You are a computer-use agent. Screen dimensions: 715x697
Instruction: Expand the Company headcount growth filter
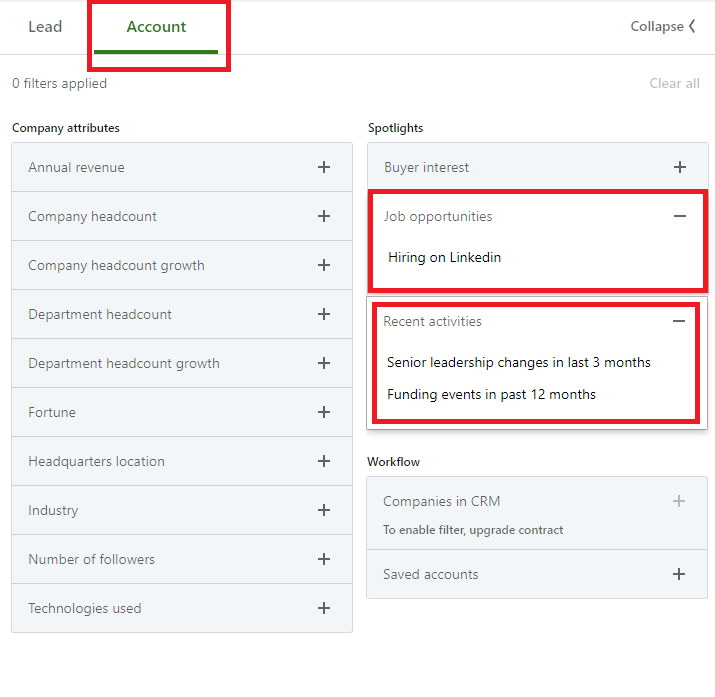[323, 265]
